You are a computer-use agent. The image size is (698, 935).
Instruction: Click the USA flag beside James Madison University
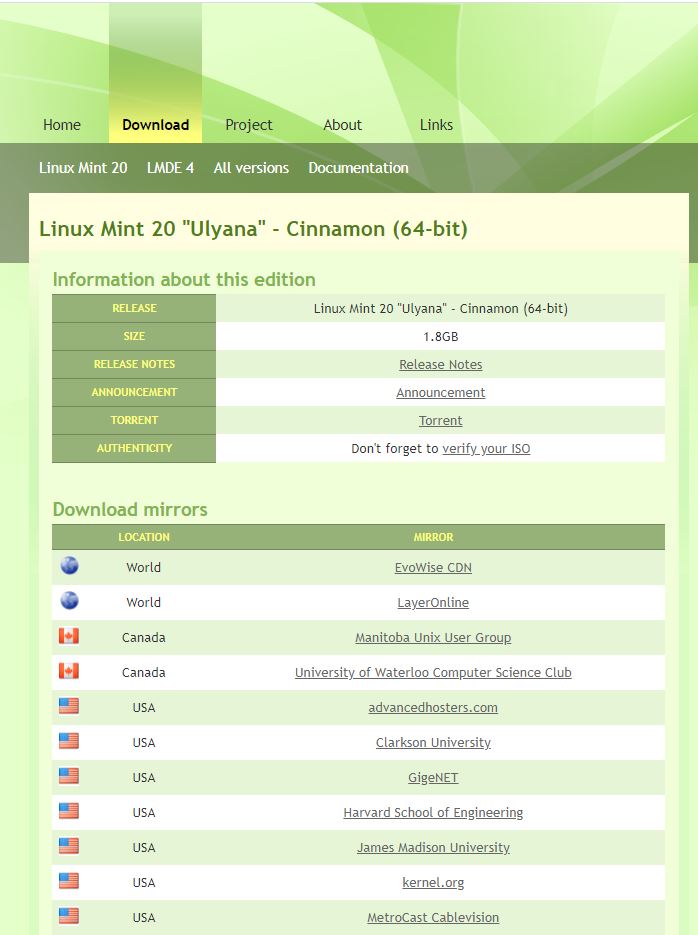click(69, 846)
